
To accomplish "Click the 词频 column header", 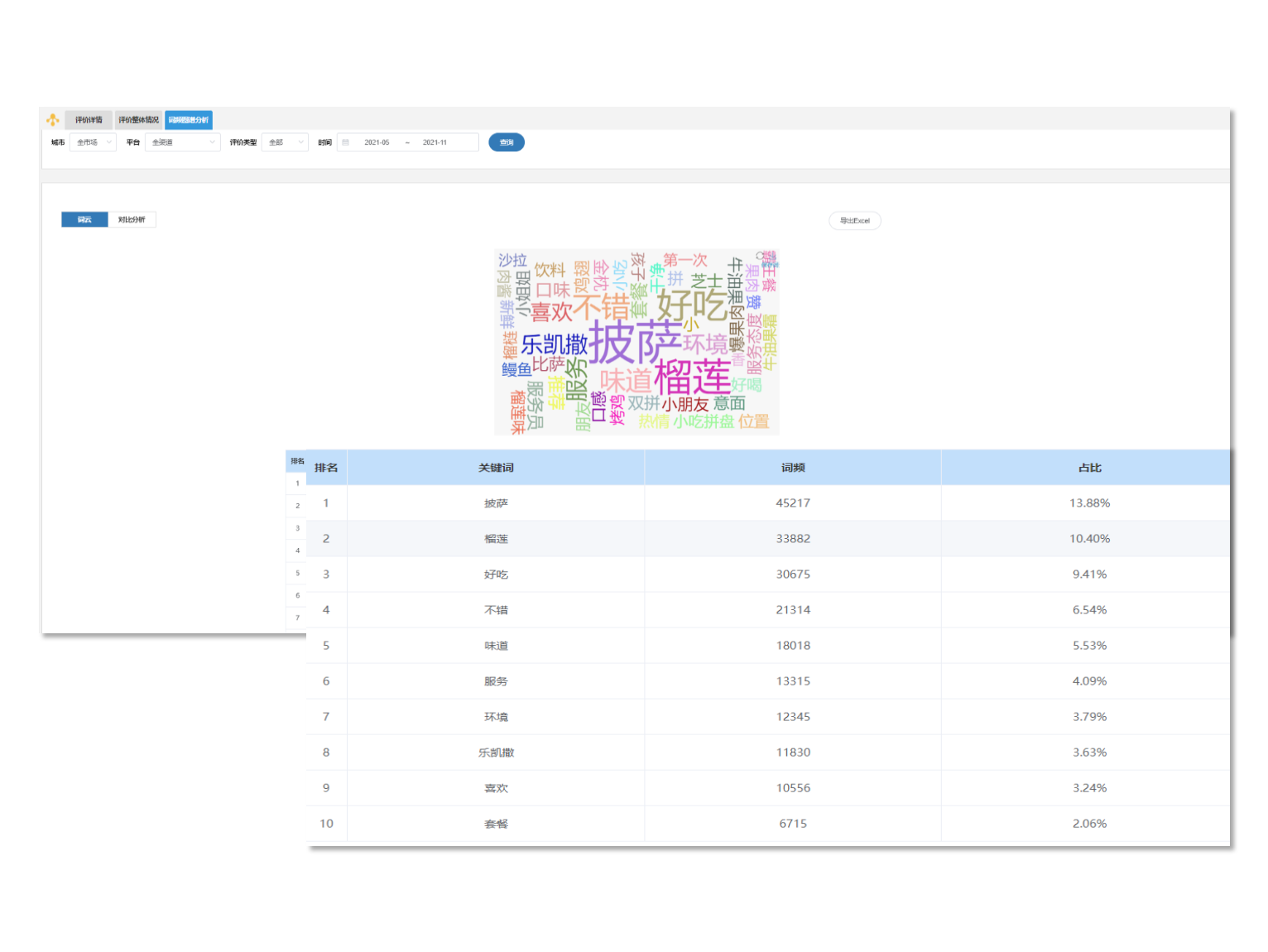I will pyautogui.click(x=792, y=468).
